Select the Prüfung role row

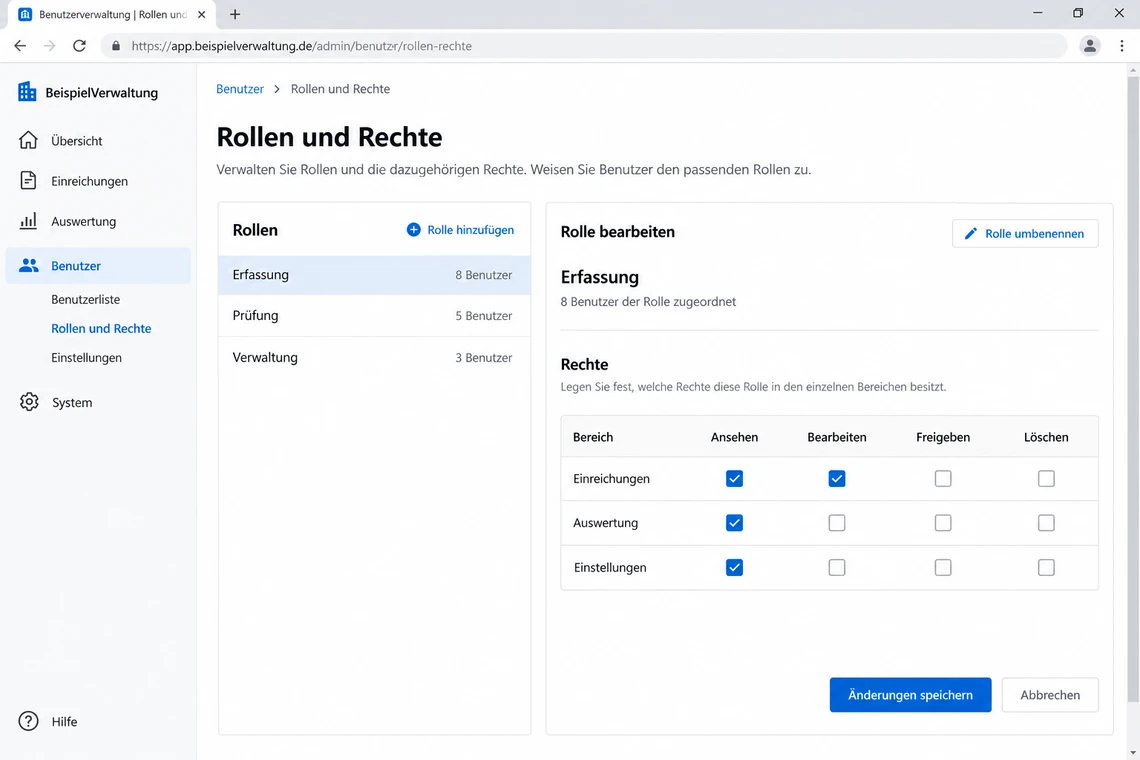tap(374, 316)
